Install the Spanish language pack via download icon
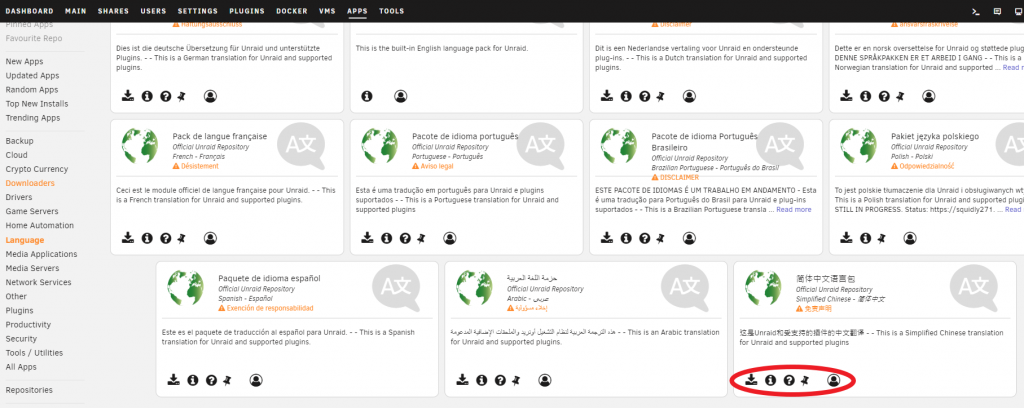Image resolution: width=1024 pixels, height=408 pixels. (173, 379)
